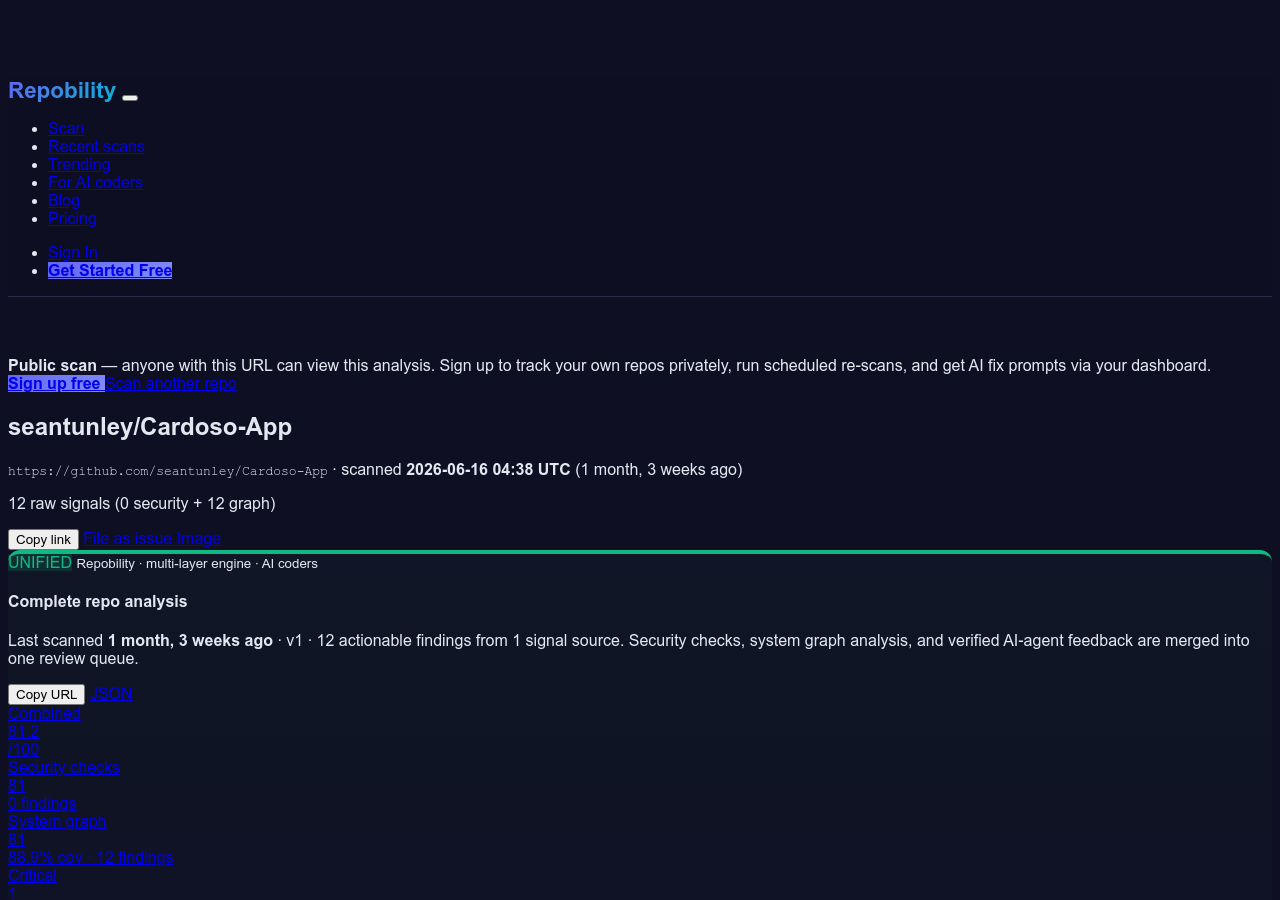Click the Complete repo analysis heading

(x=98, y=601)
